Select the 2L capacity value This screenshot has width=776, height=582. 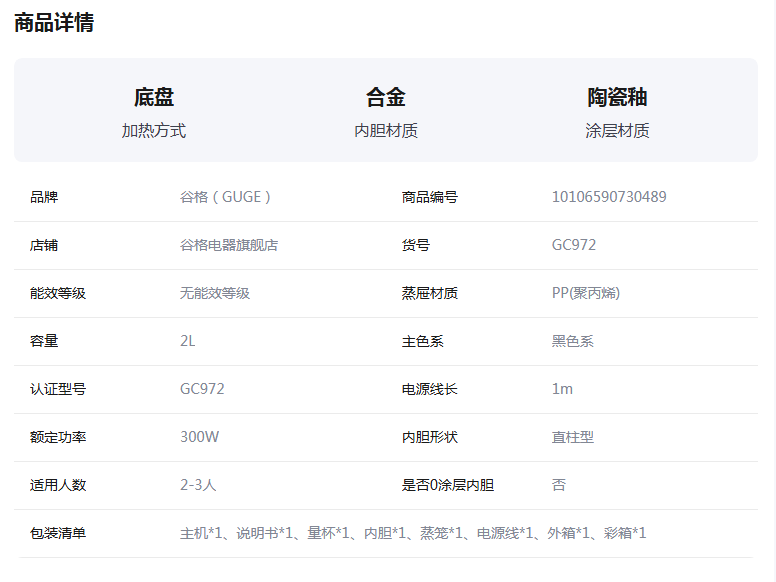(188, 341)
